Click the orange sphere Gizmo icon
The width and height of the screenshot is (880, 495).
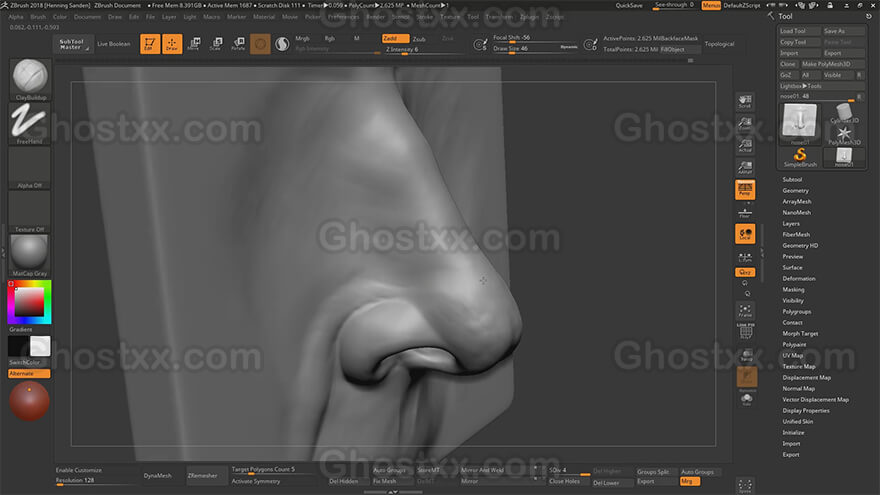260,44
